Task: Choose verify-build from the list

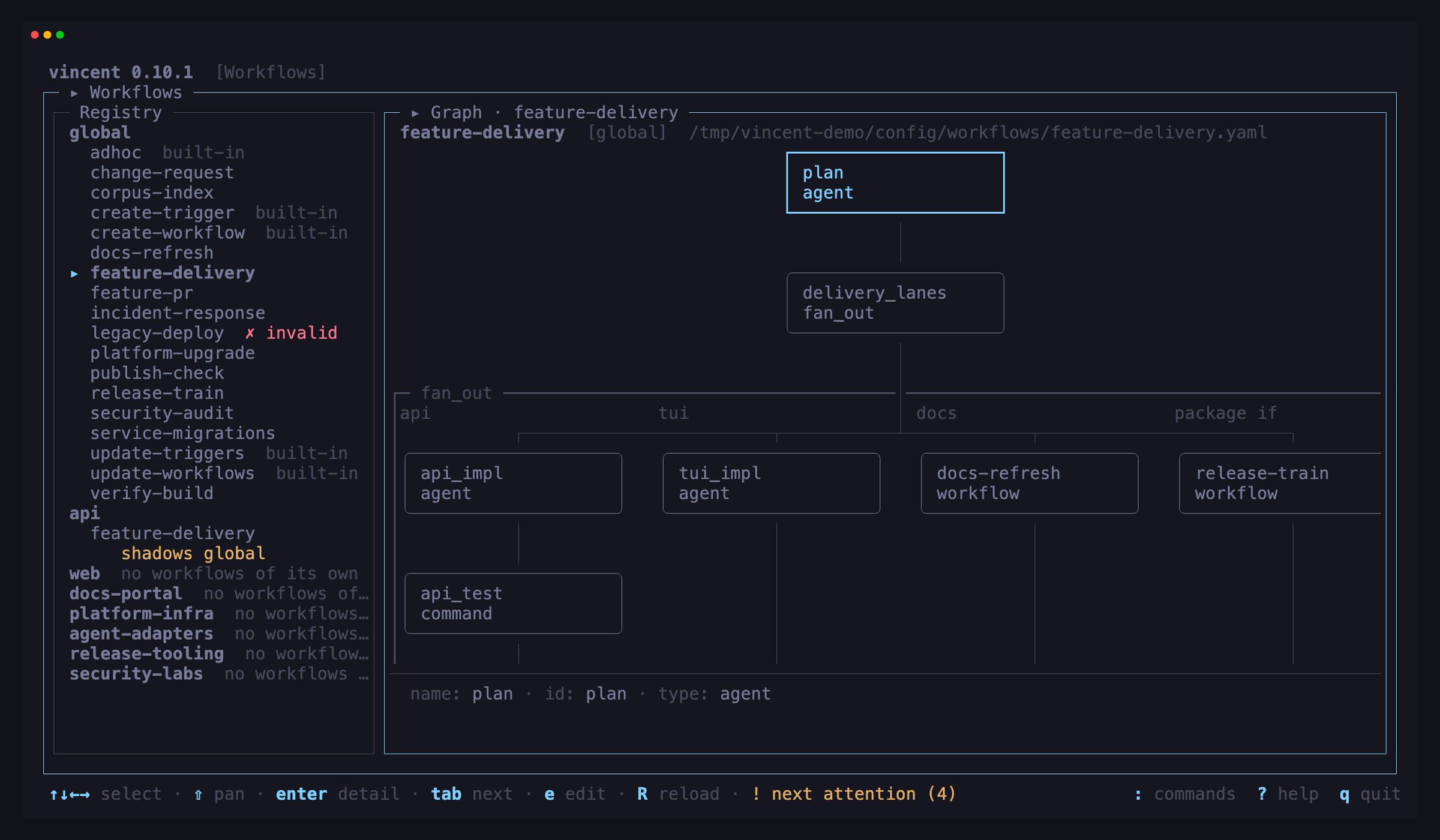Action: click(152, 493)
